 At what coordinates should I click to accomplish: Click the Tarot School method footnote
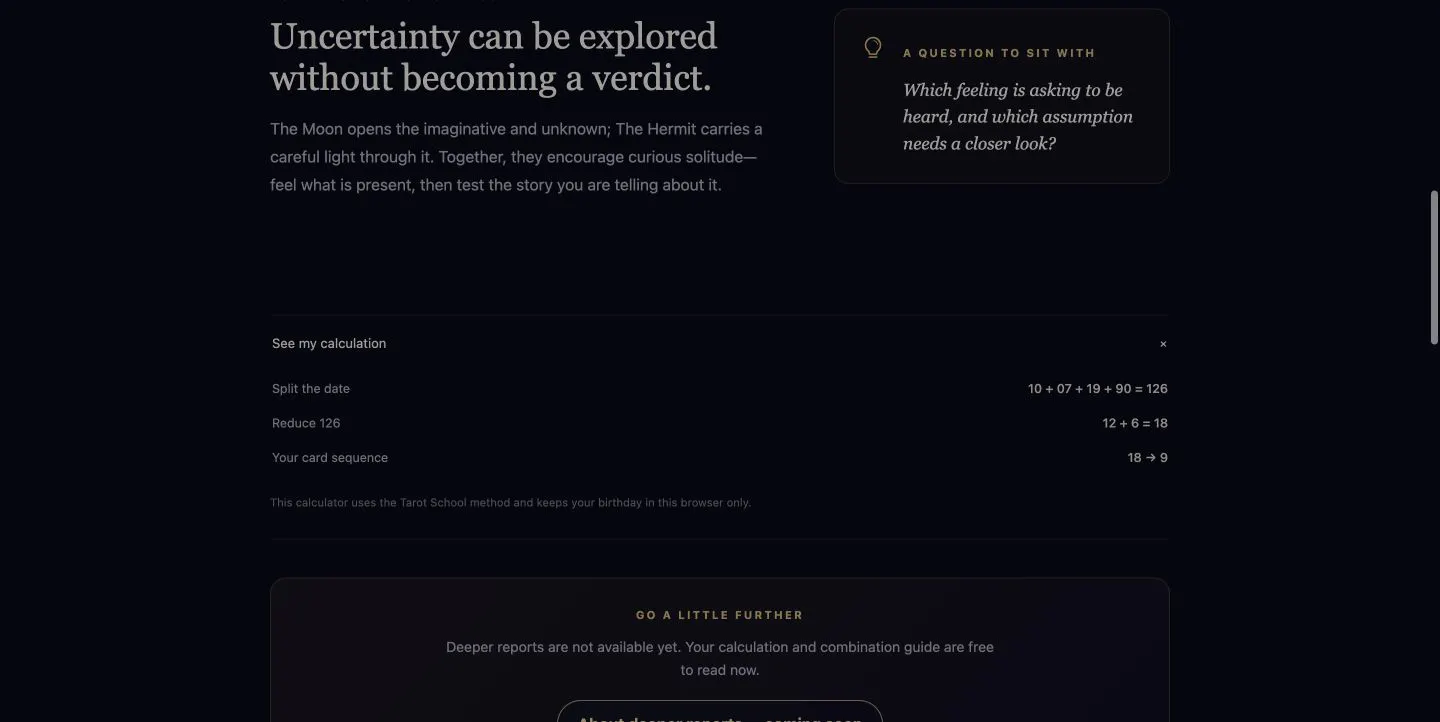(x=510, y=503)
